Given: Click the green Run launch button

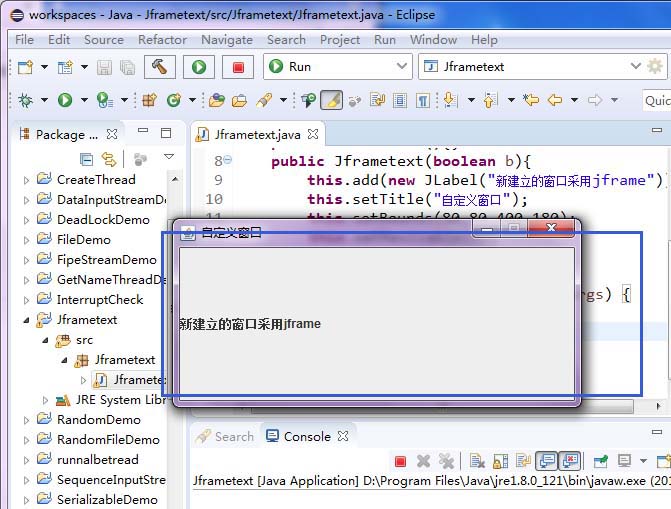Looking at the screenshot, I should tap(199, 67).
